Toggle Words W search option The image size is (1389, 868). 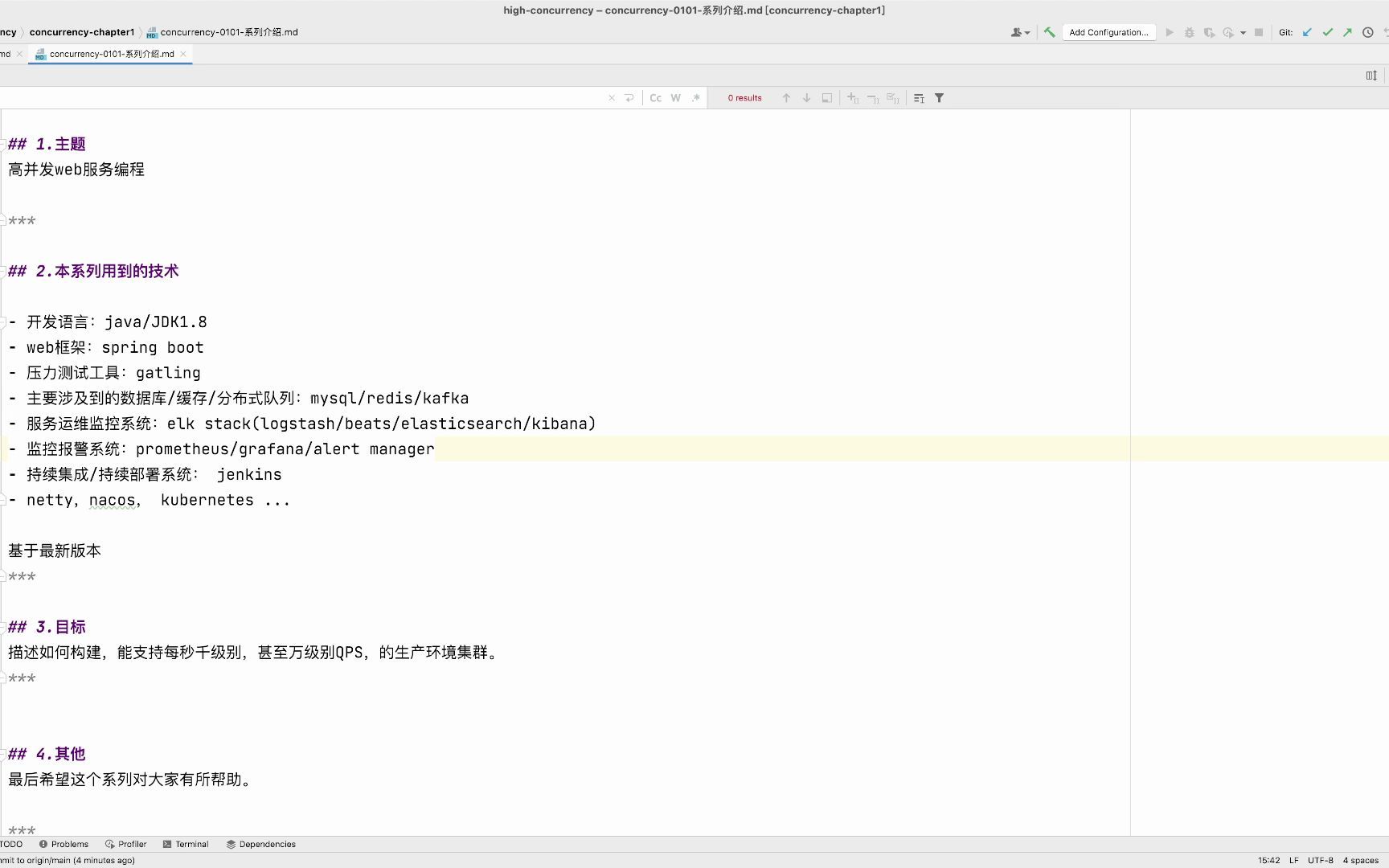(676, 98)
